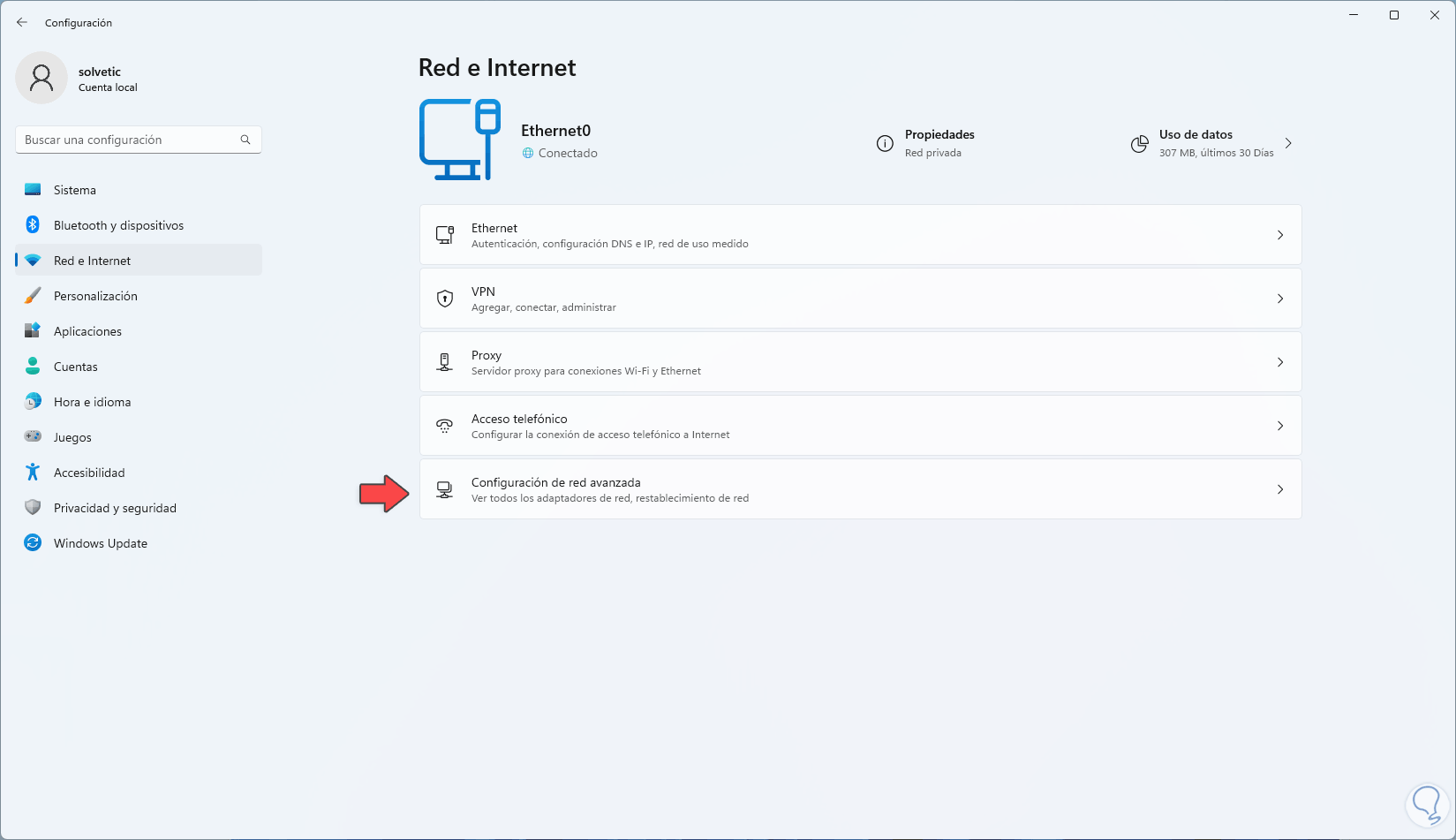
Task: Click the search magnifier icon
Action: pyautogui.click(x=245, y=140)
